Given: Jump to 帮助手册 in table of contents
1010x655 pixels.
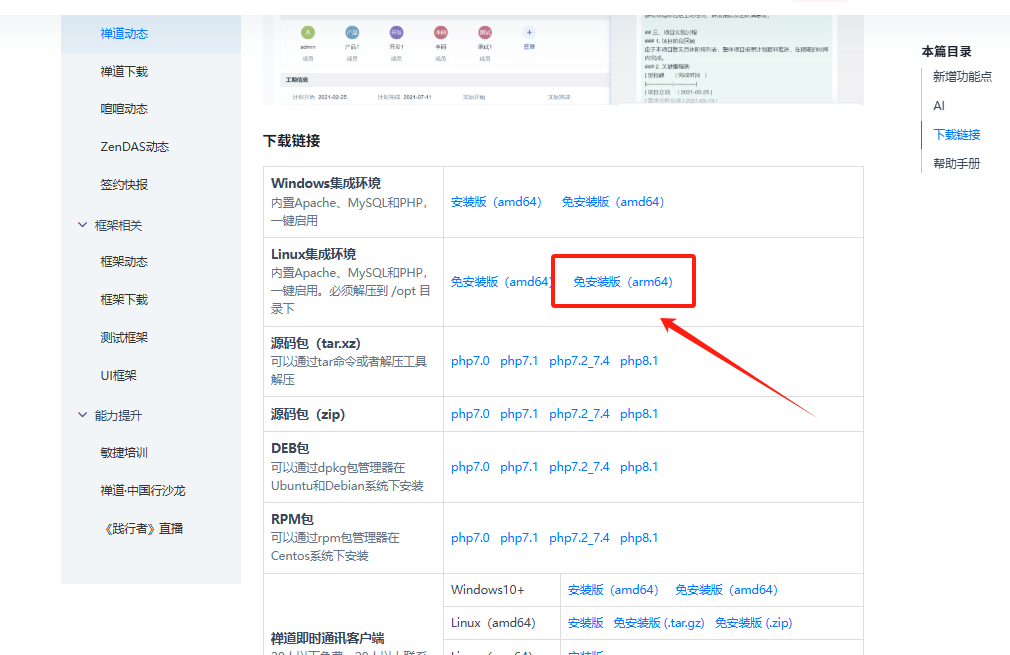Looking at the screenshot, I should coord(957,164).
